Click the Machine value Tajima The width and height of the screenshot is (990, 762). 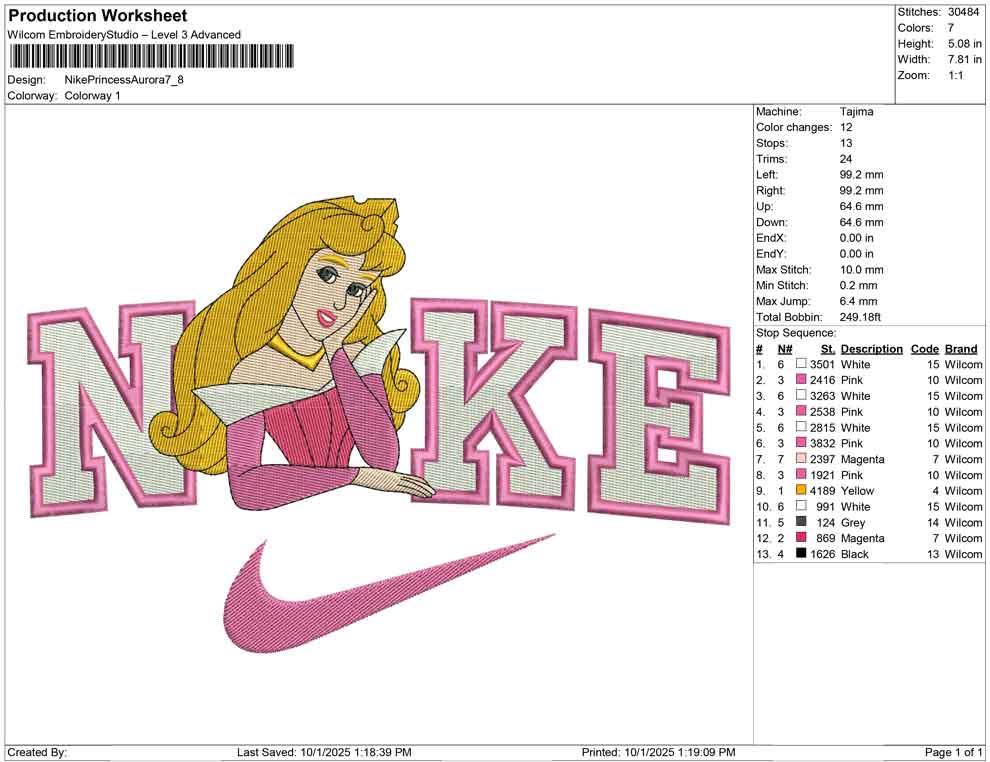coord(856,111)
